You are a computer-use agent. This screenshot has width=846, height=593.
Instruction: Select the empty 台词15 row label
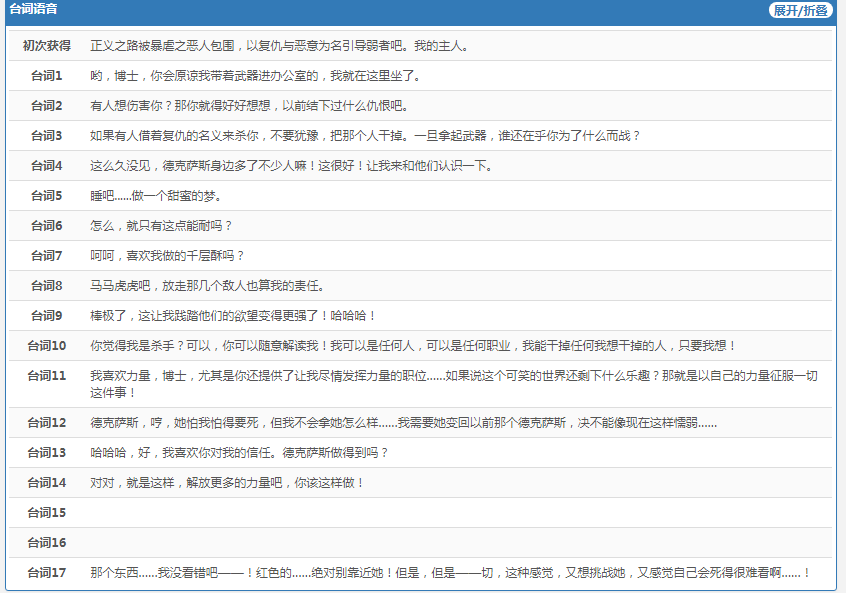46,513
